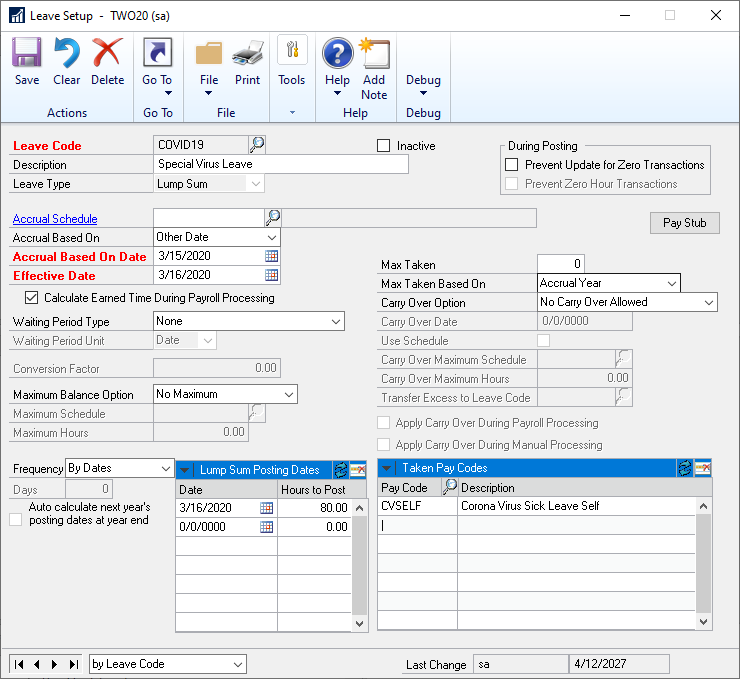Open the Tools icon
The height and width of the screenshot is (679, 740).
pyautogui.click(x=292, y=50)
